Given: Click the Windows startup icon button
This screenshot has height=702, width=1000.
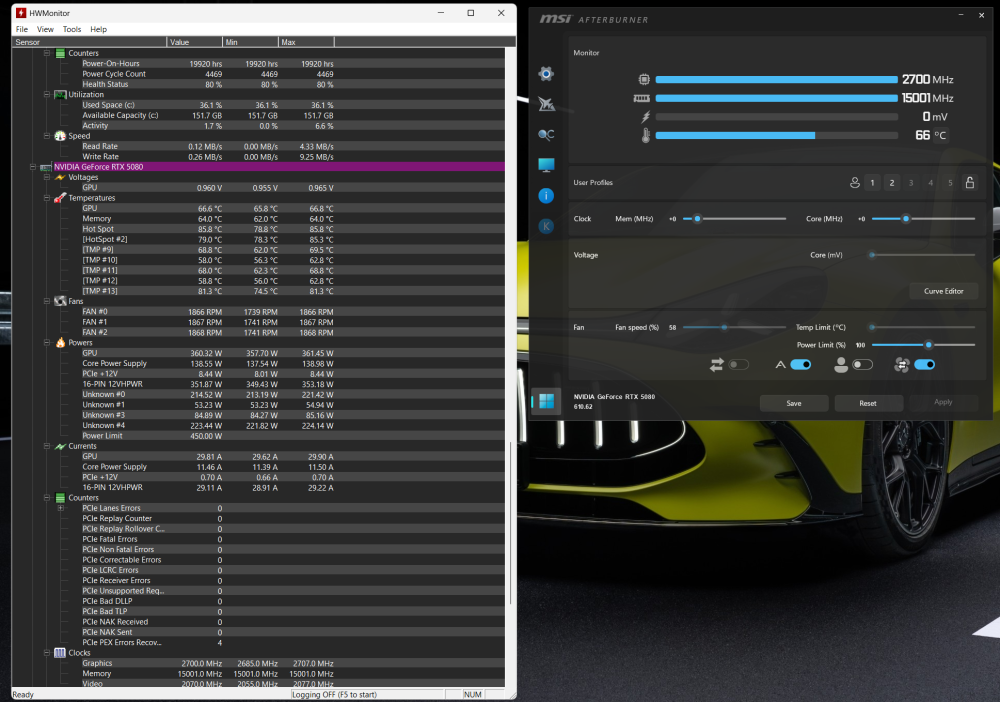Looking at the screenshot, I should point(547,401).
